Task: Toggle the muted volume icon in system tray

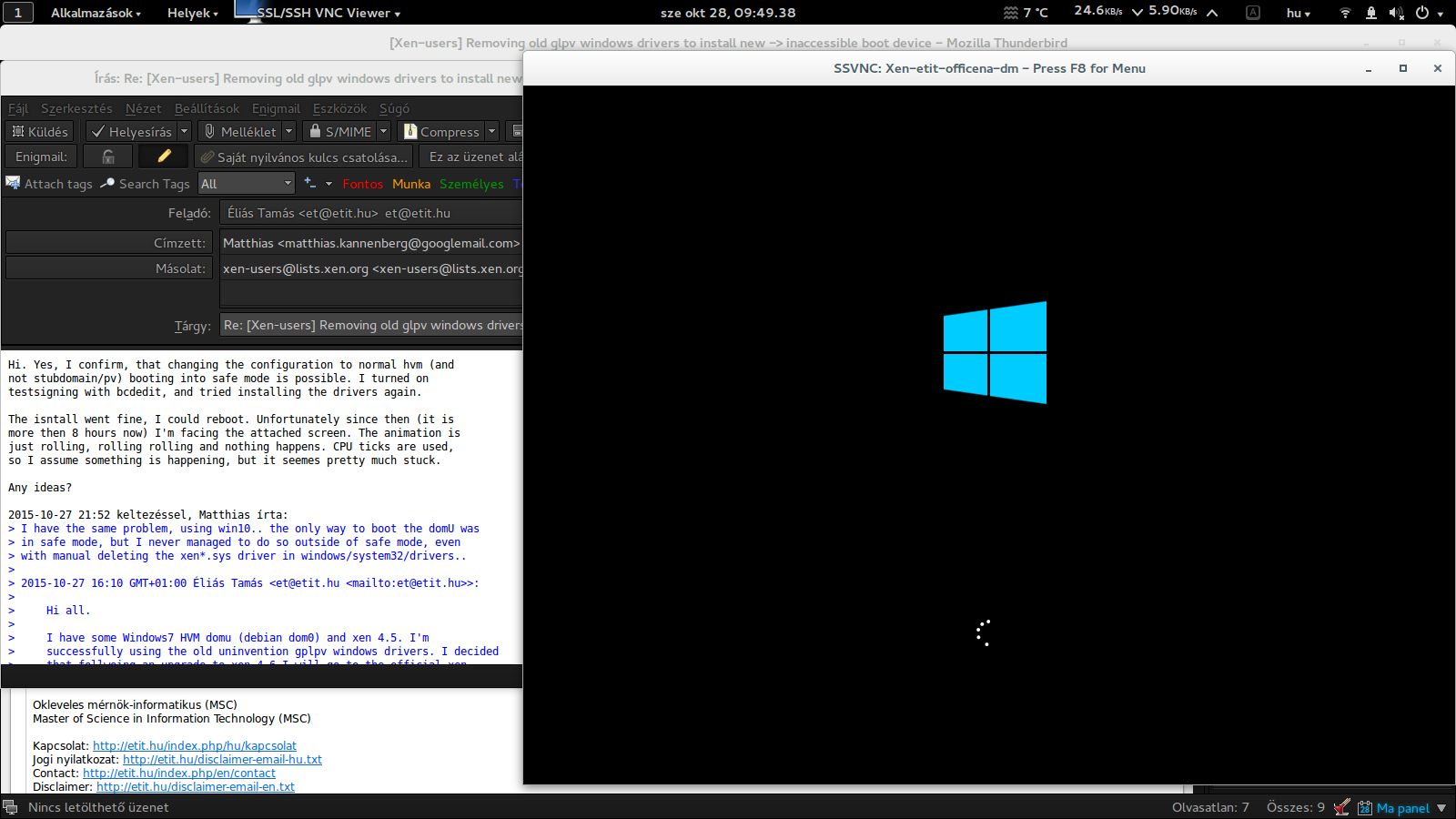Action: (1396, 13)
